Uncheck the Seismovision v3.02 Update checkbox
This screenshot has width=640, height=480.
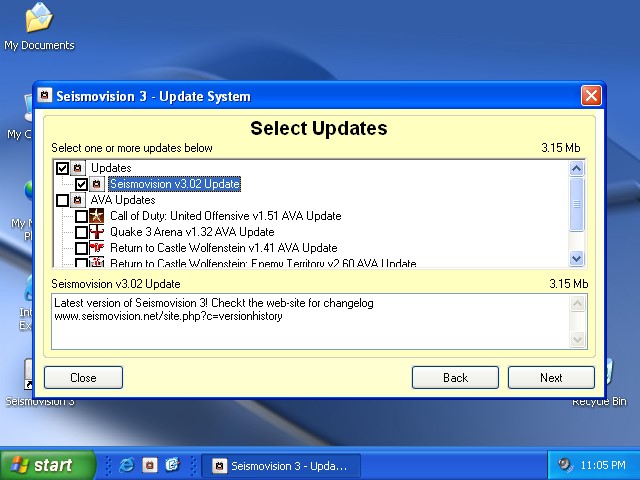81,184
